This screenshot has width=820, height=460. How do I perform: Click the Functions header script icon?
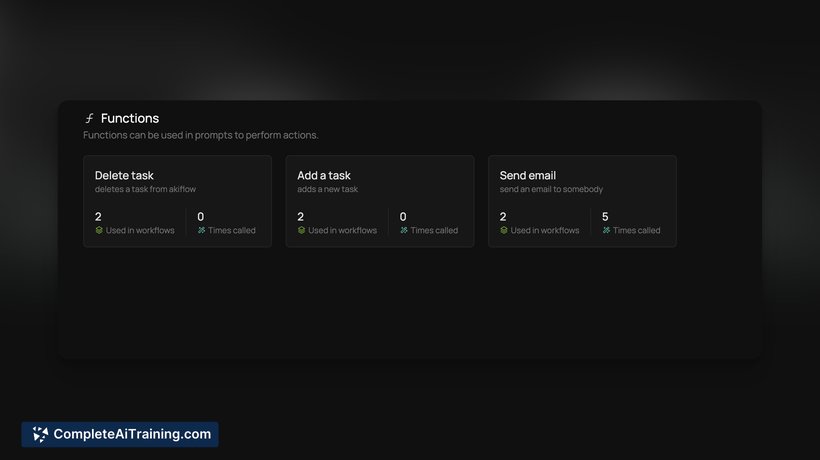89,119
